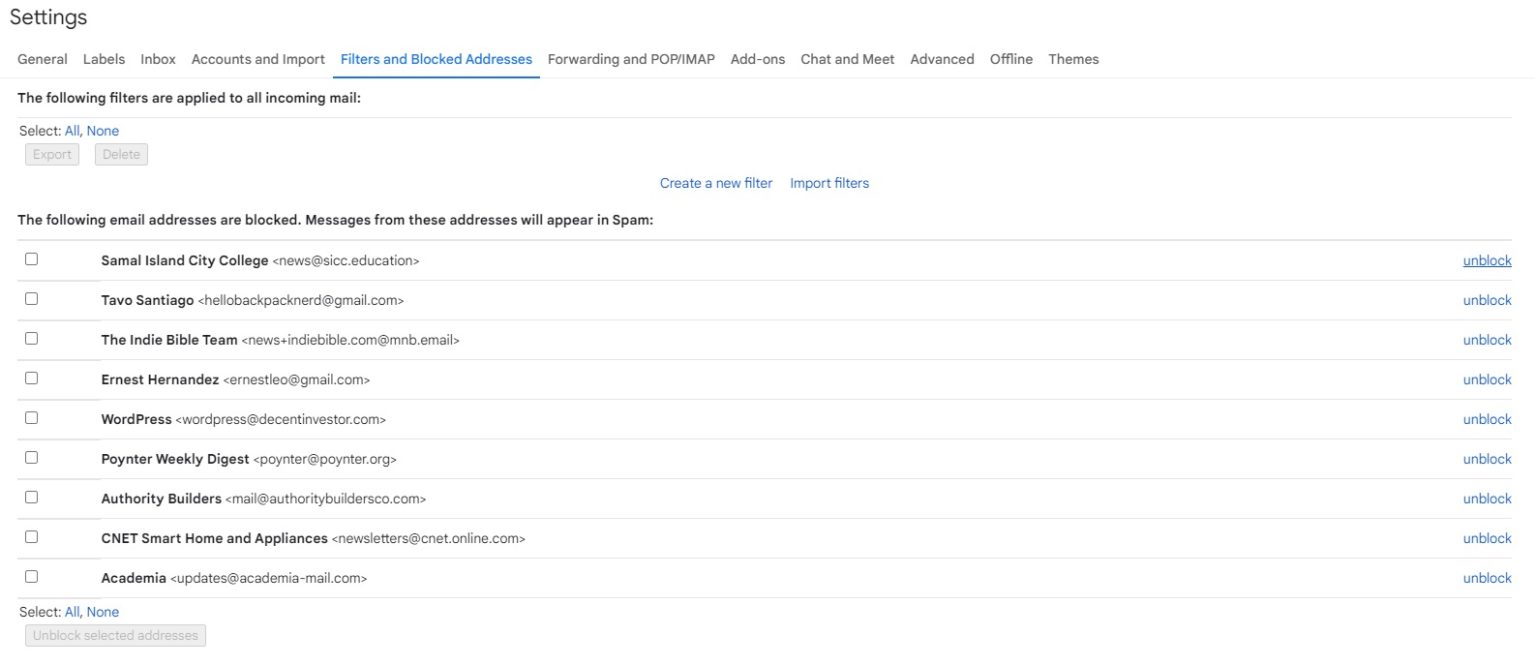Switch to the General settings tab
The width and height of the screenshot is (1536, 666).
tap(41, 59)
